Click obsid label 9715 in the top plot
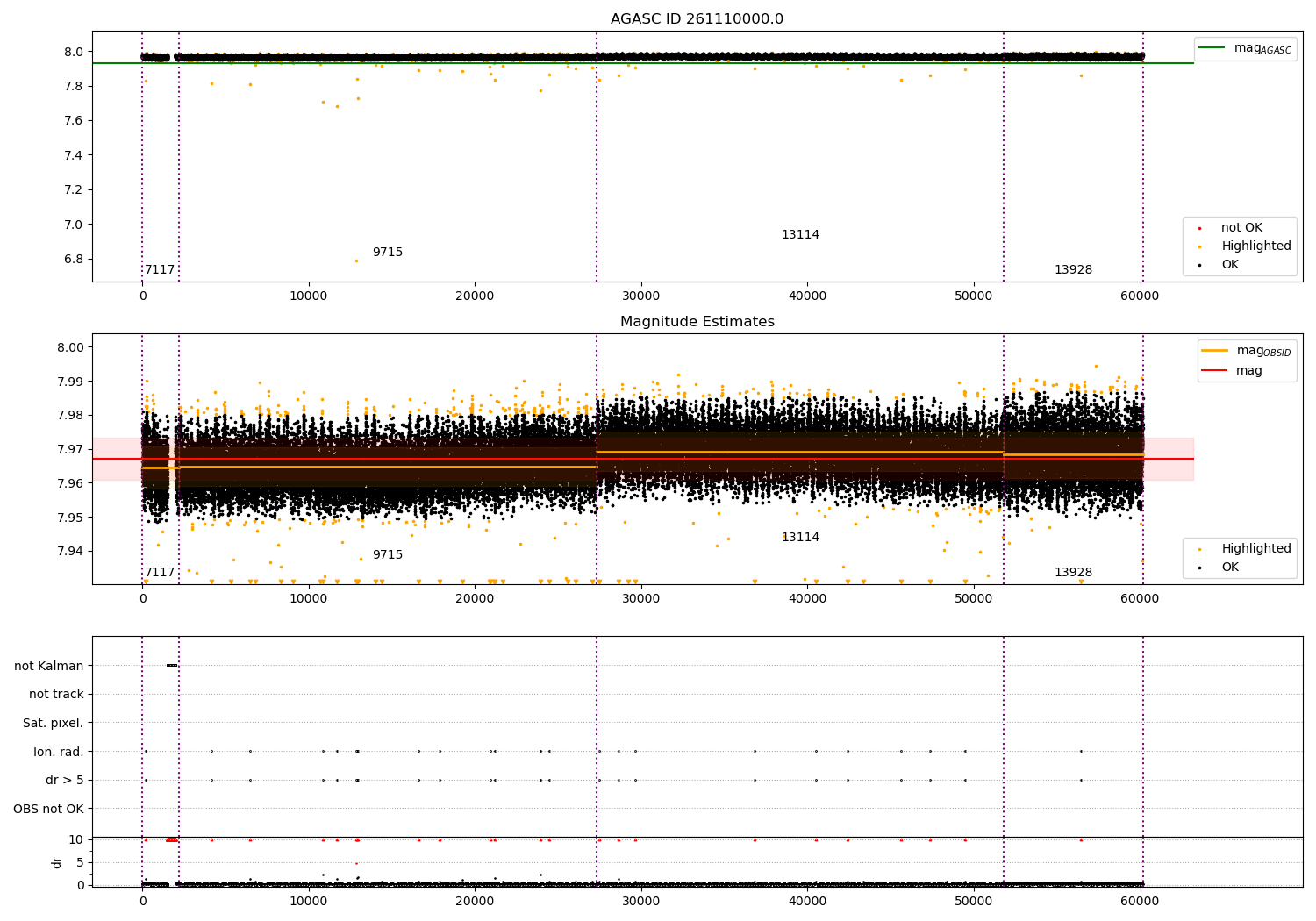Viewport: 1316px width, 921px height. [388, 253]
